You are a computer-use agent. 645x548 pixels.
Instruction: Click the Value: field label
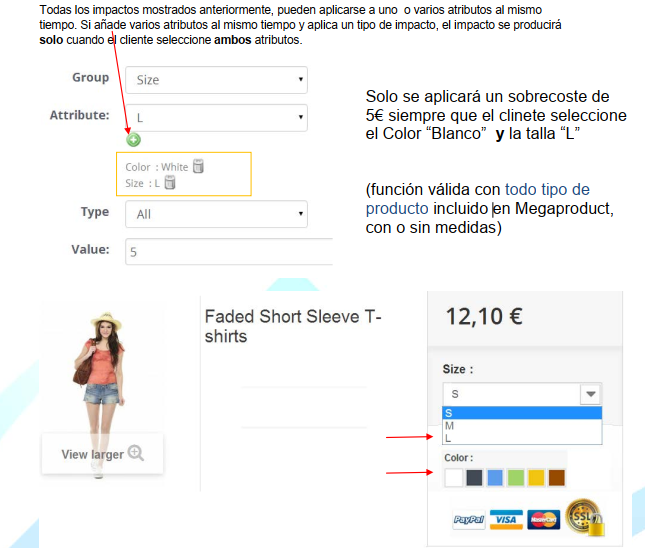[90, 249]
